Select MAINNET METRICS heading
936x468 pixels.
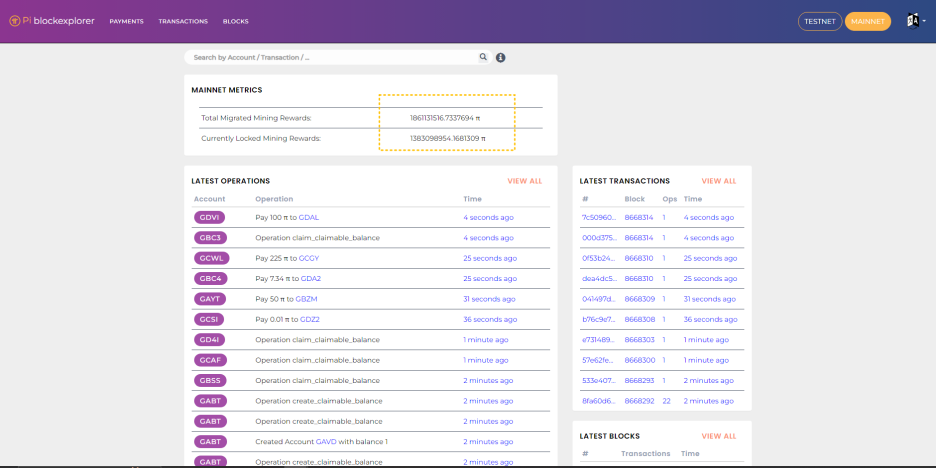(x=227, y=90)
